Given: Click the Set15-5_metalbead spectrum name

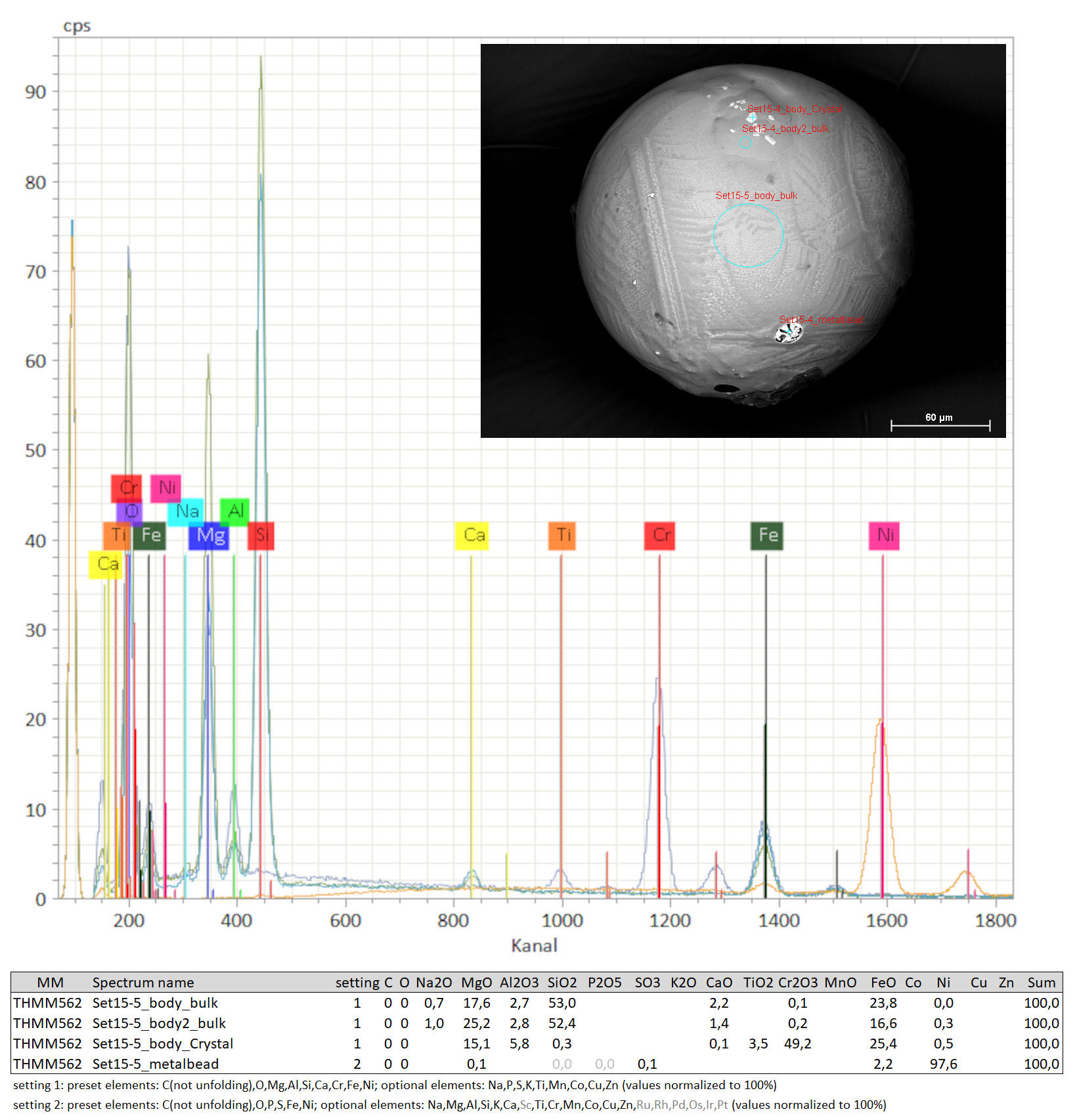Looking at the screenshot, I should click(x=155, y=1064).
